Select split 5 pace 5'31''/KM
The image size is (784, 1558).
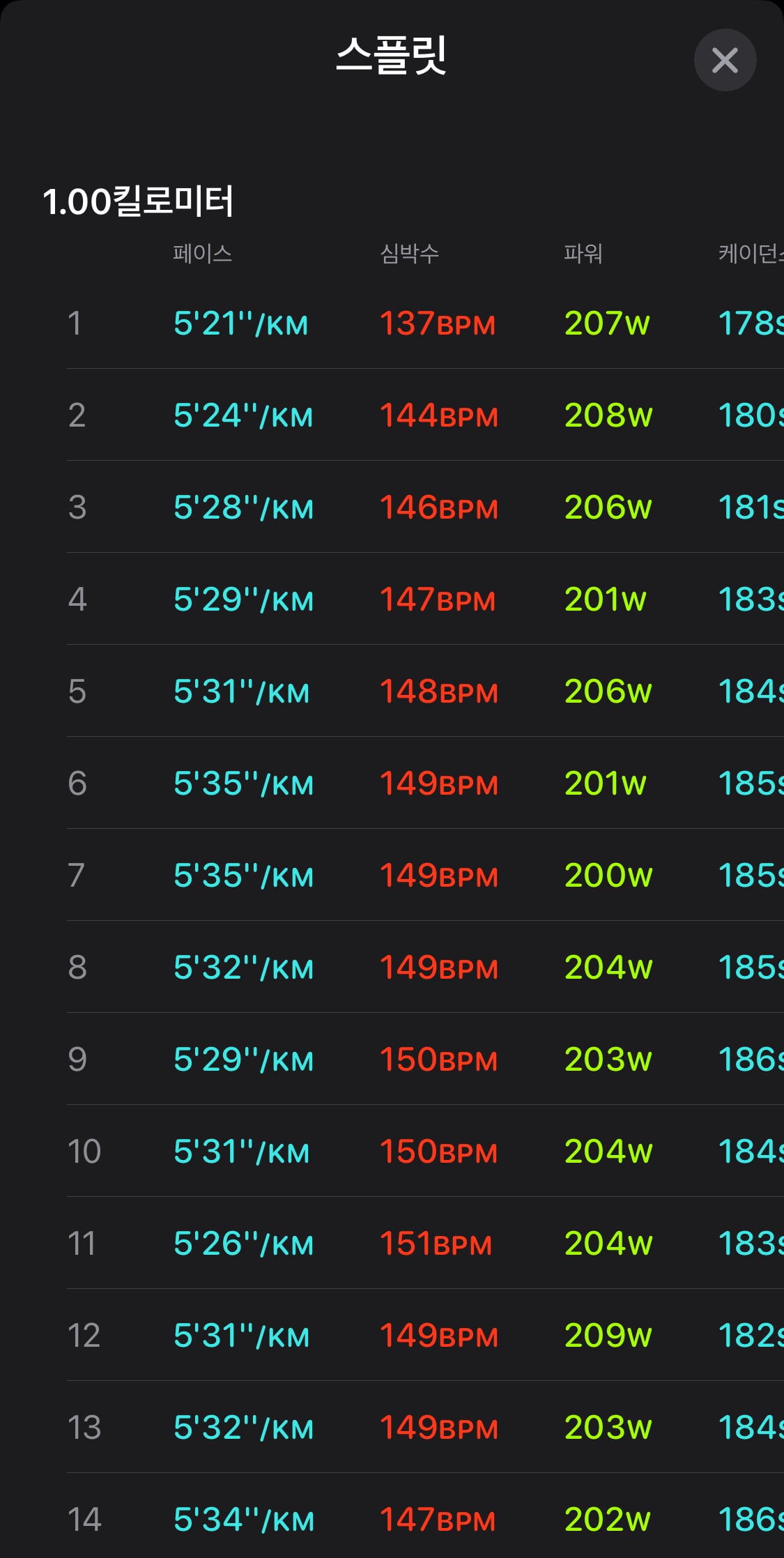pyautogui.click(x=241, y=692)
